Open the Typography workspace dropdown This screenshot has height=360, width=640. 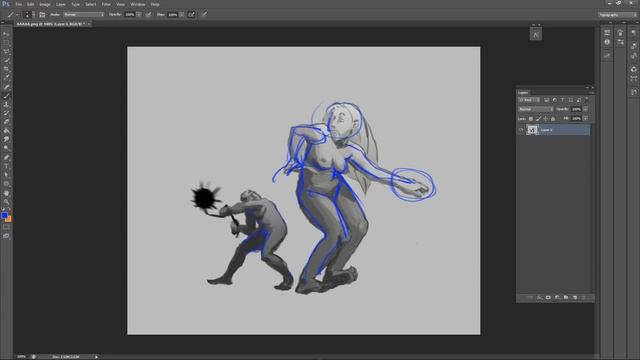618,15
